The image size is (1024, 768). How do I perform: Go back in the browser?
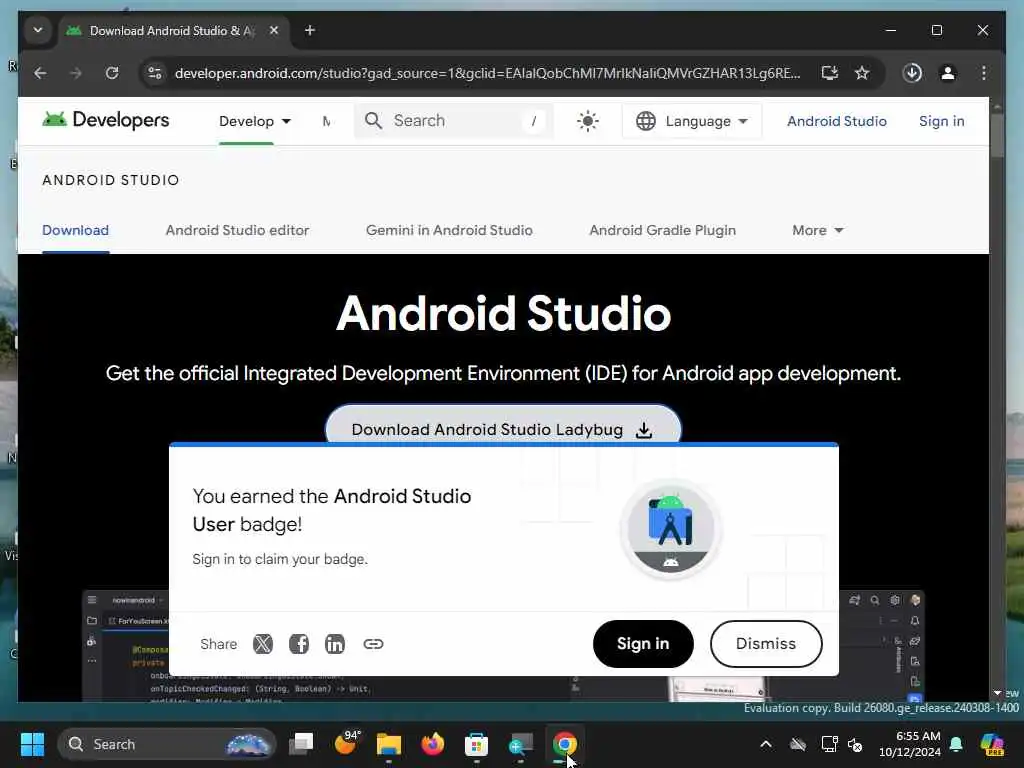coord(40,72)
